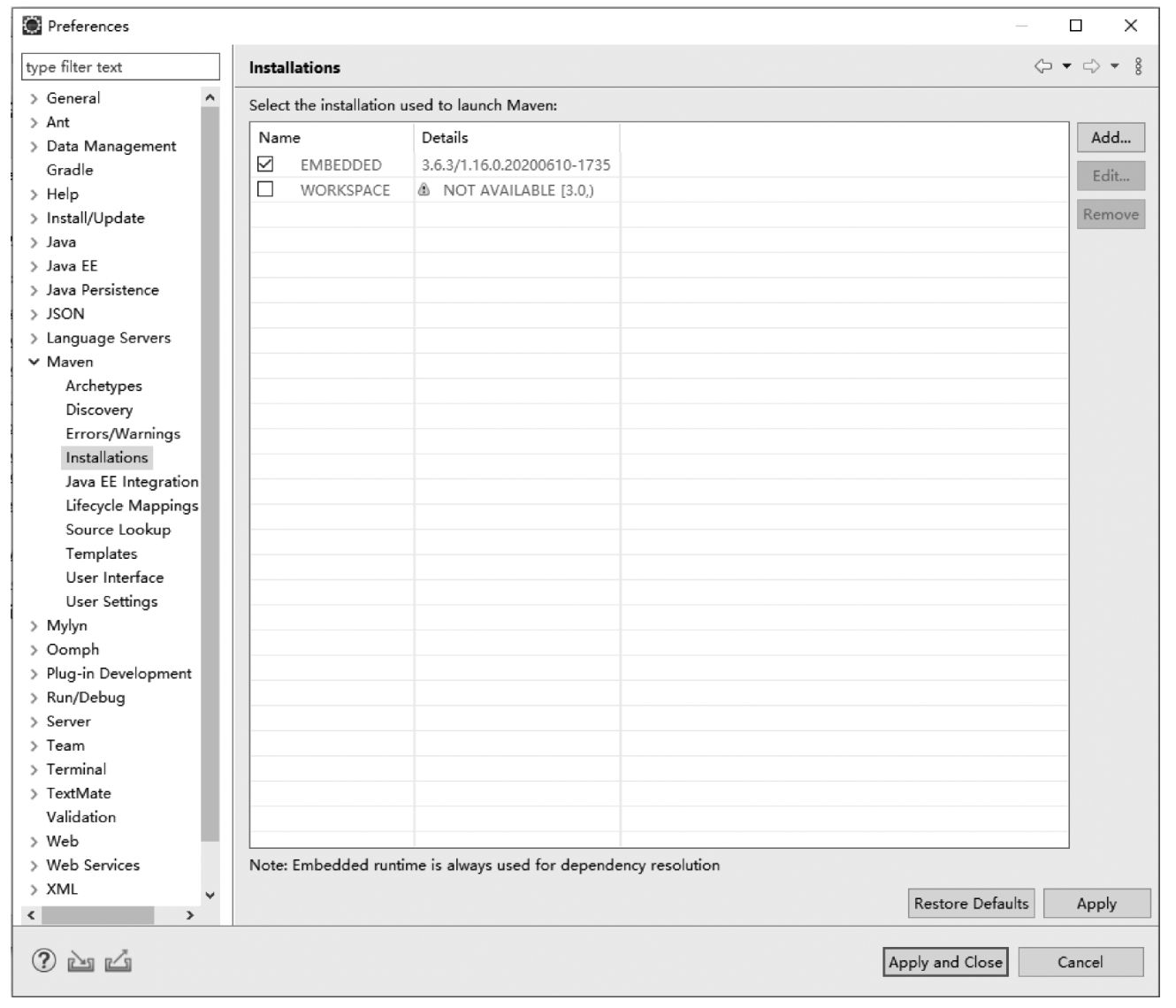Click the import preferences icon
The width and height of the screenshot is (1176, 1008).
[80, 961]
